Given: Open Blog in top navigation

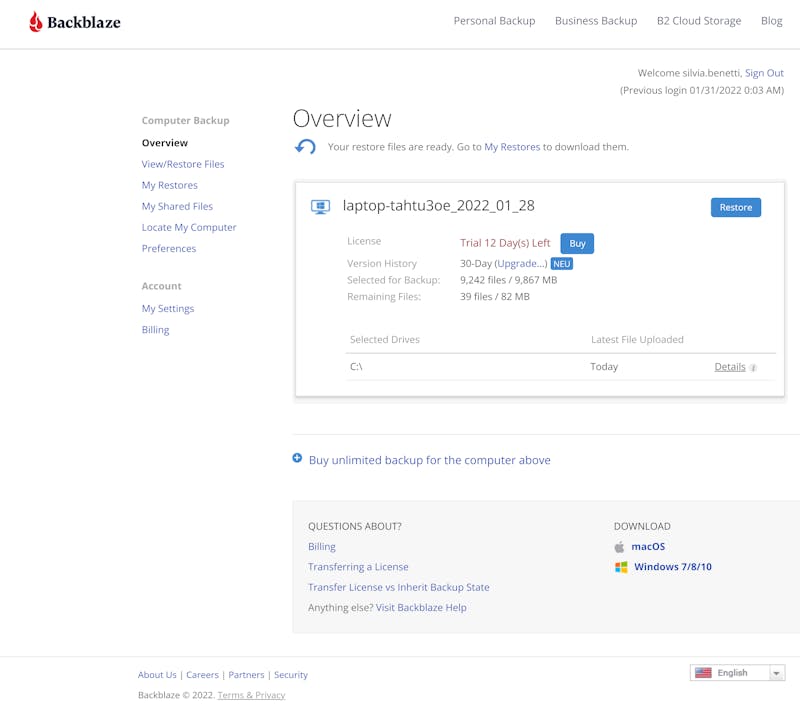Looking at the screenshot, I should (771, 21).
